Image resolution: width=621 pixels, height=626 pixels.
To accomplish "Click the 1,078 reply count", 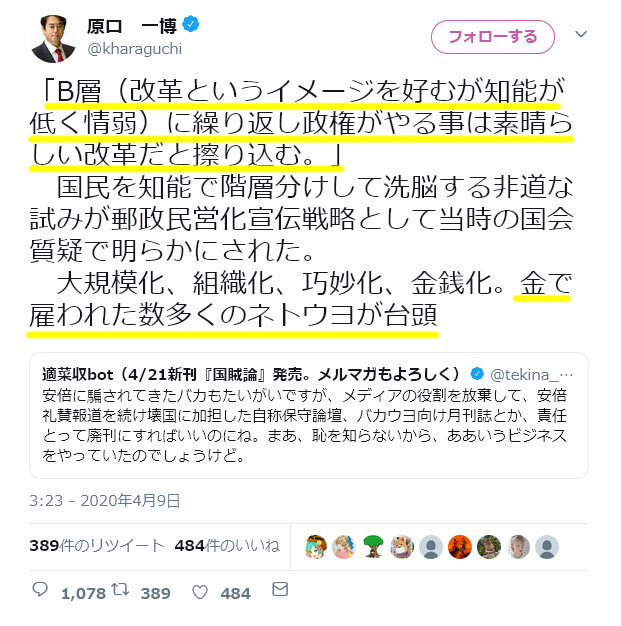I will coord(83,593).
